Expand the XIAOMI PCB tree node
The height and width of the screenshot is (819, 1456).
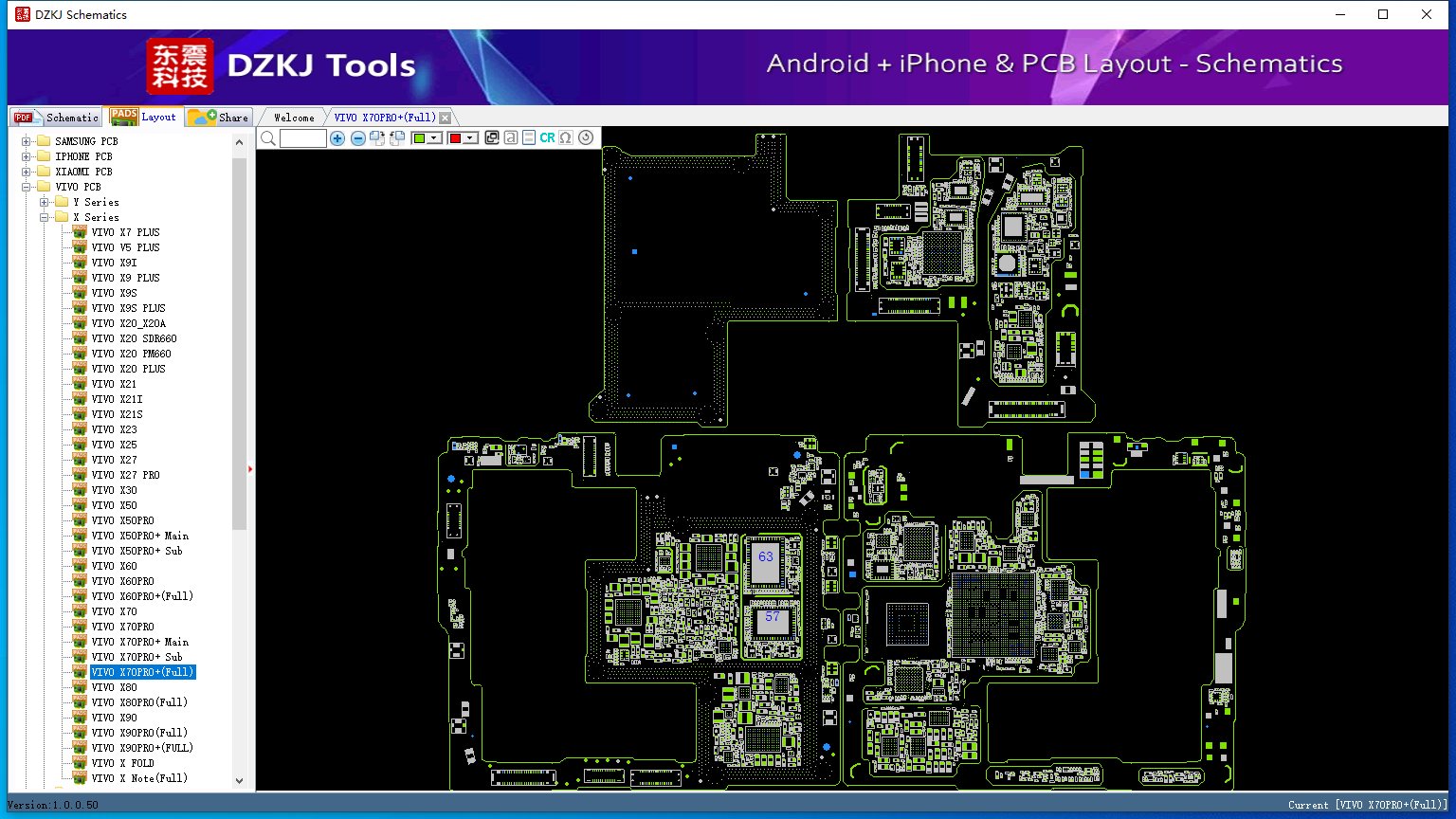[27, 172]
